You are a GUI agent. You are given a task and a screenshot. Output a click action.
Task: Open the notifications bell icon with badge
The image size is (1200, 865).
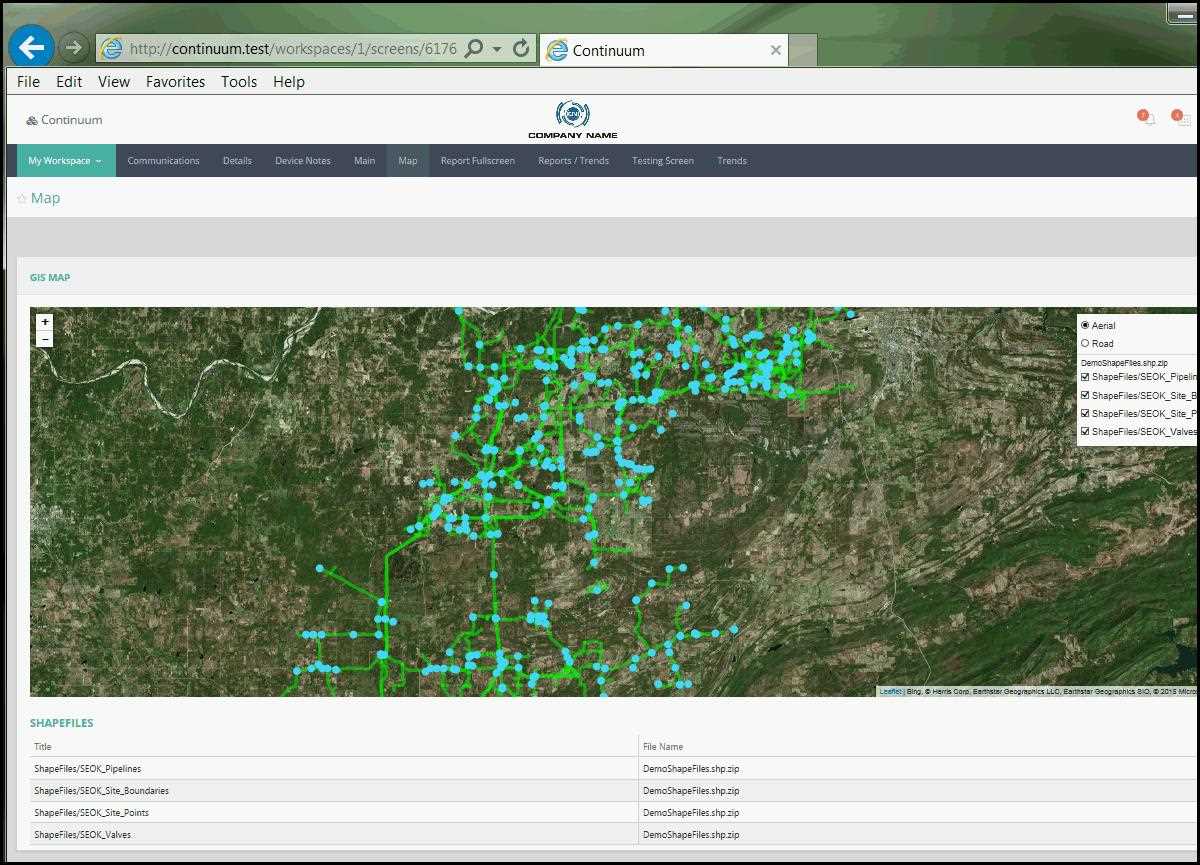click(x=1147, y=119)
